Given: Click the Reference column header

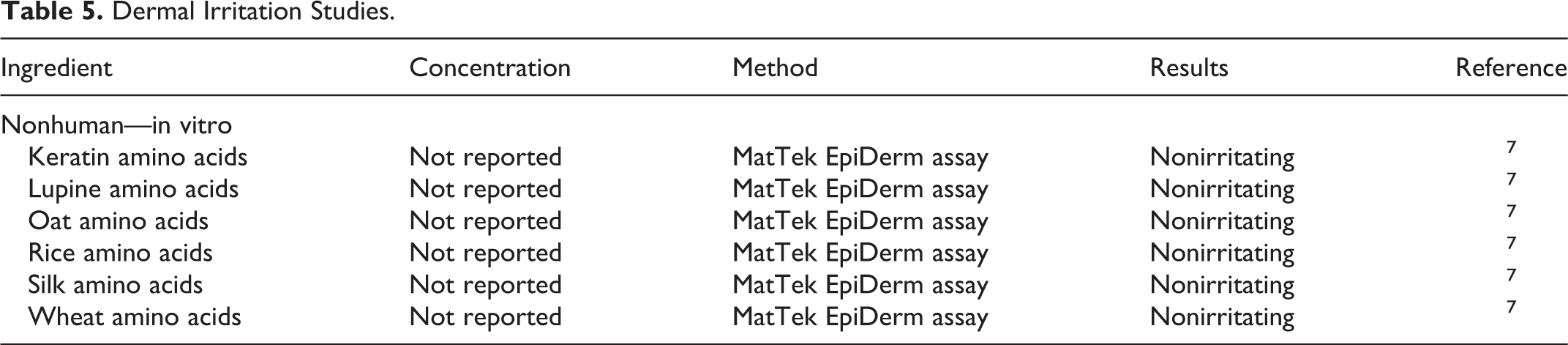Looking at the screenshot, I should click(x=1511, y=67).
